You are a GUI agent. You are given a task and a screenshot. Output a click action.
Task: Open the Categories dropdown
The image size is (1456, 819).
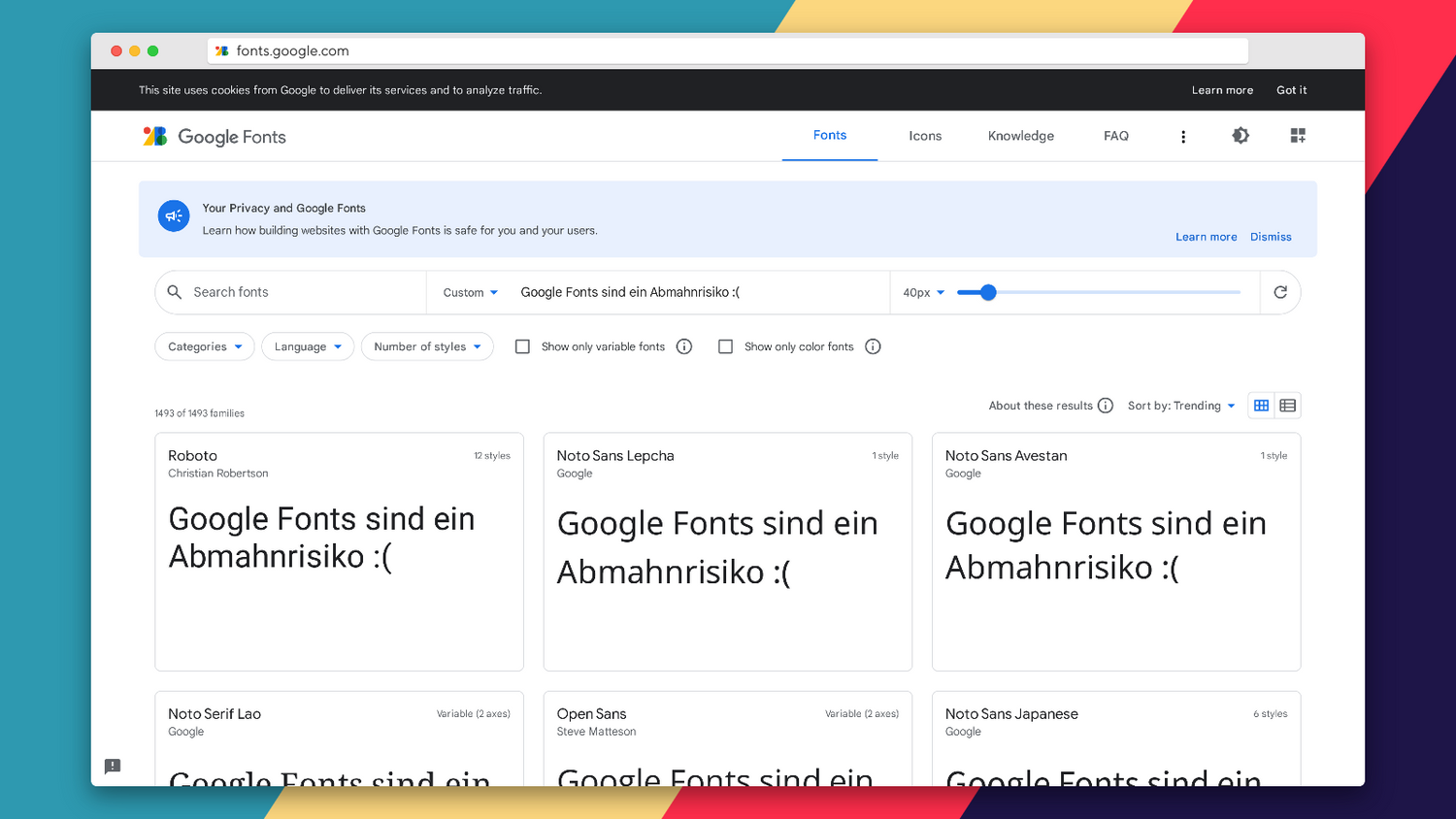(204, 346)
